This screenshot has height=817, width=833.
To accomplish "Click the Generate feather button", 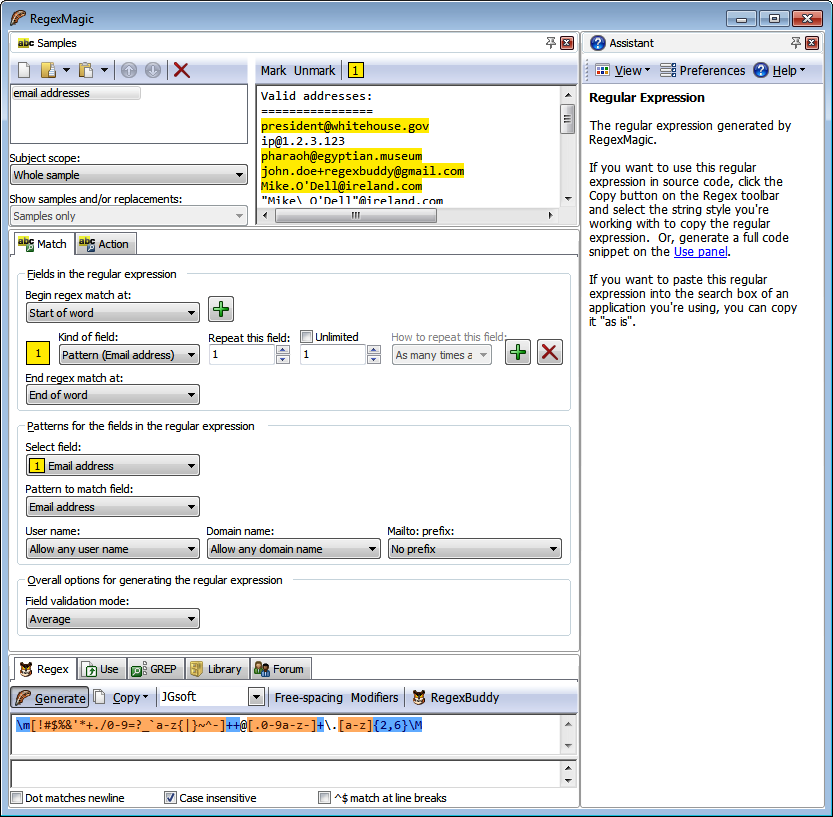I will click(50, 697).
